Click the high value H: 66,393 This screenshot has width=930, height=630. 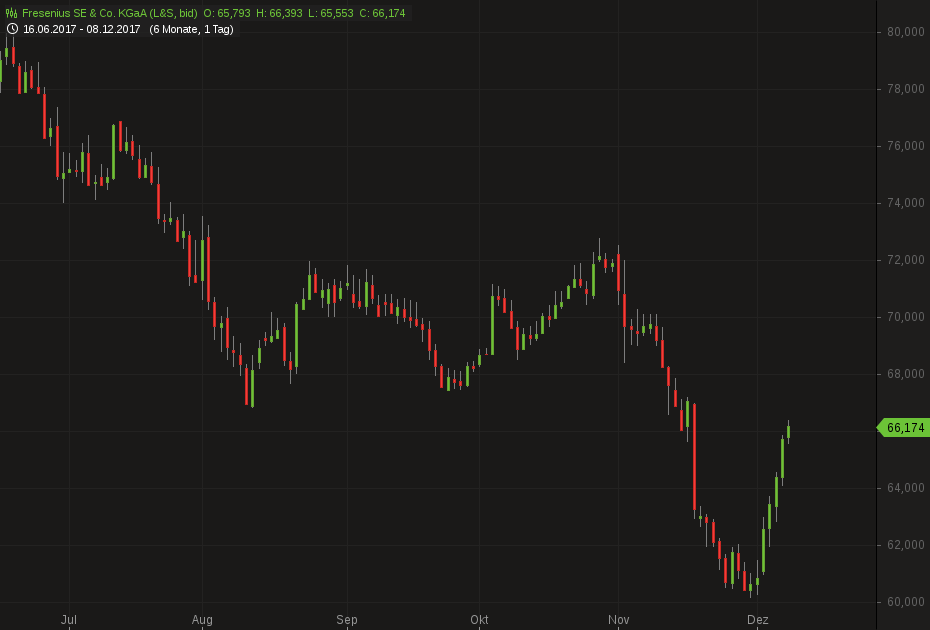[279, 13]
